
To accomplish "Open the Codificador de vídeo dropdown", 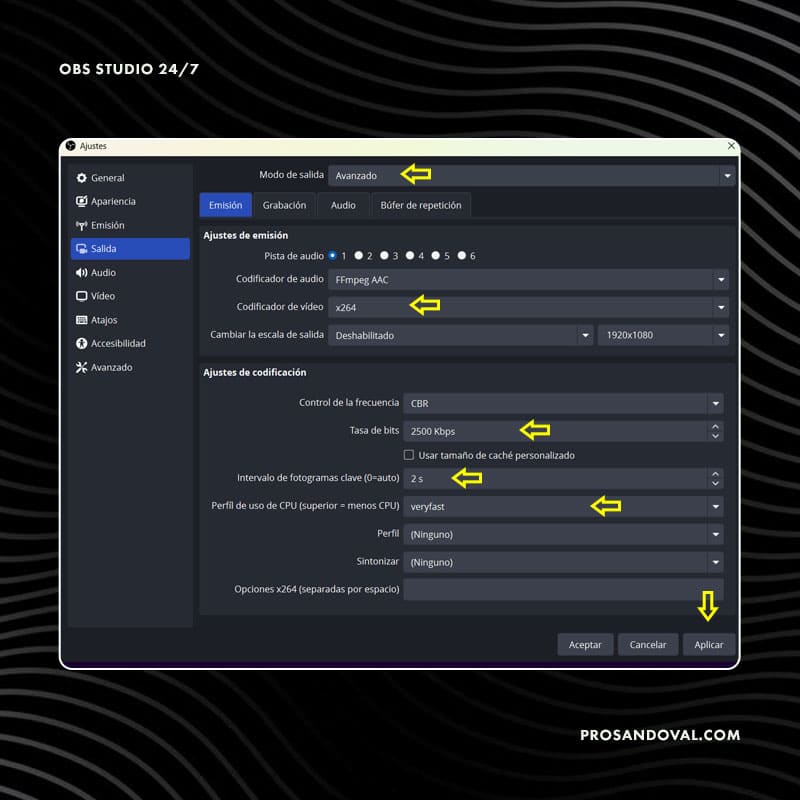I will [x=528, y=307].
